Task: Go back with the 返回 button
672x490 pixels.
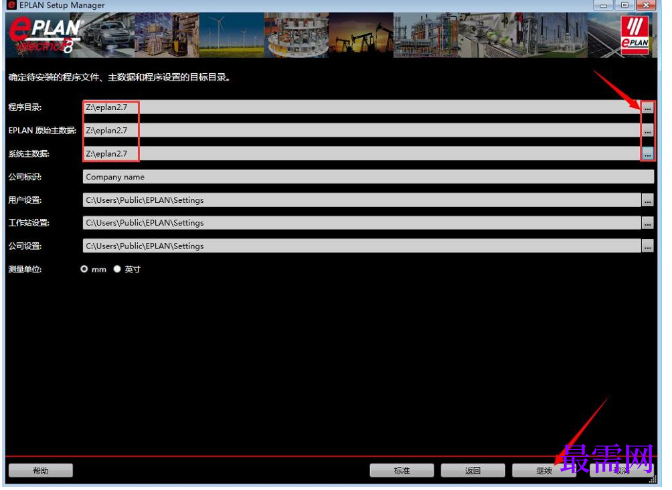Action: (473, 471)
